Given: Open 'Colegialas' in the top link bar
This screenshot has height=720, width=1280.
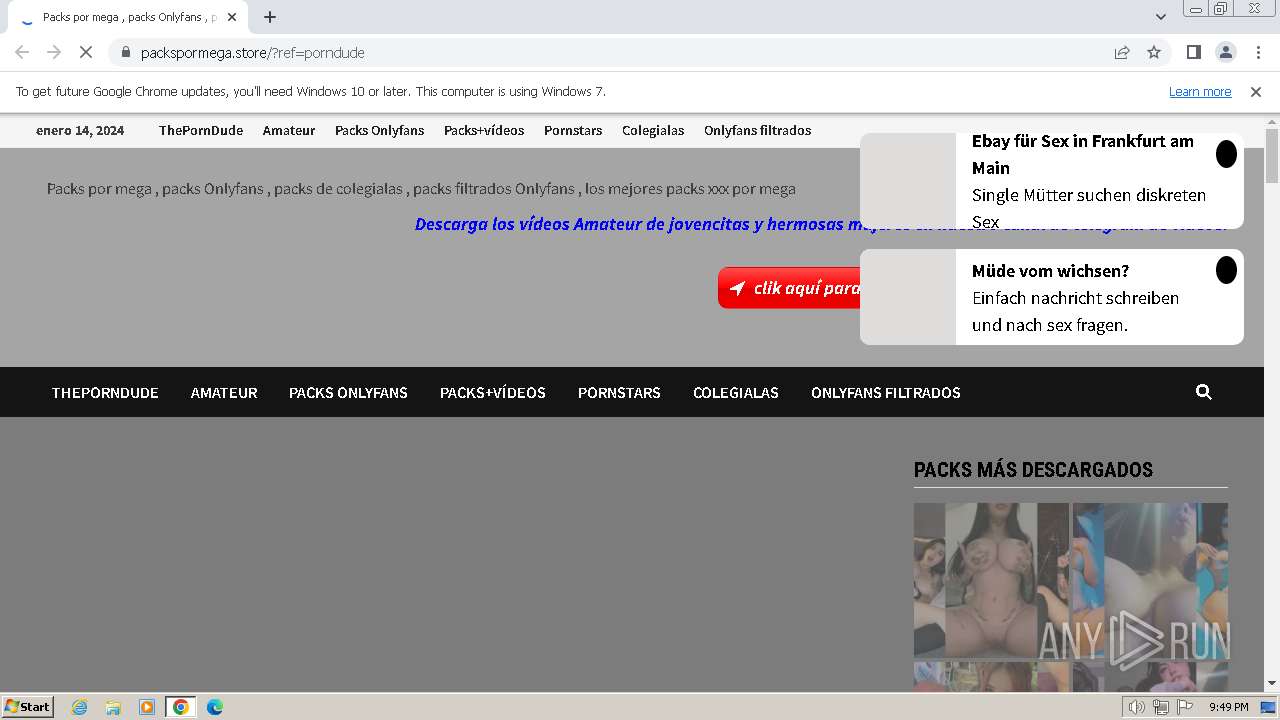Looking at the screenshot, I should [653, 130].
